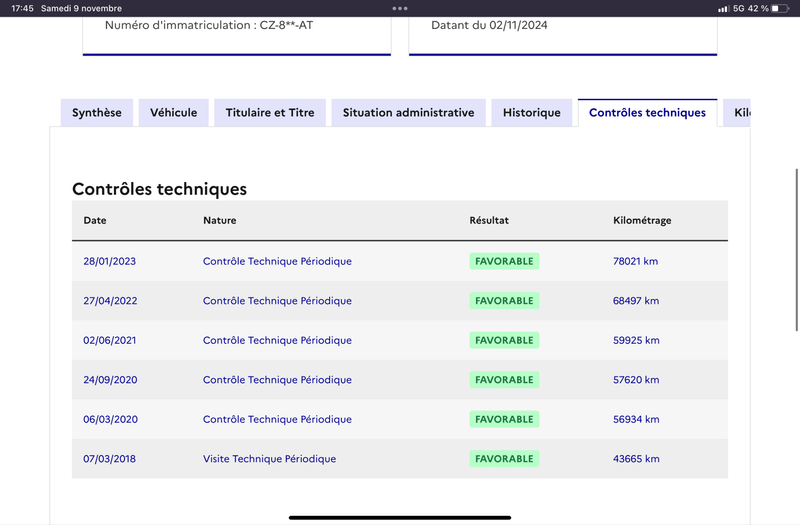Open the Titulaire et Titre tab
This screenshot has width=800, height=525.
[270, 113]
